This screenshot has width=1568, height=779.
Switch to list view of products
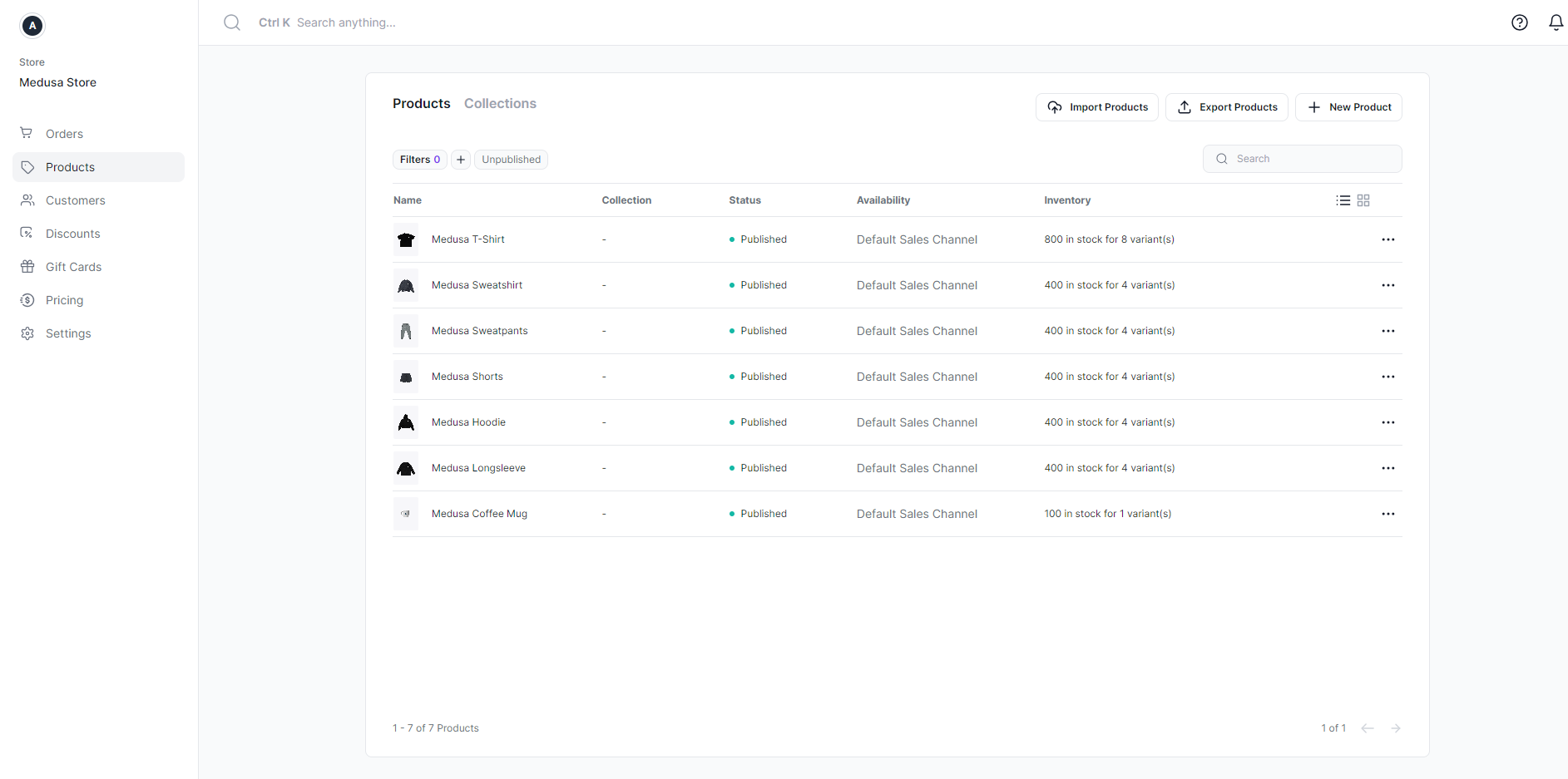click(1343, 200)
